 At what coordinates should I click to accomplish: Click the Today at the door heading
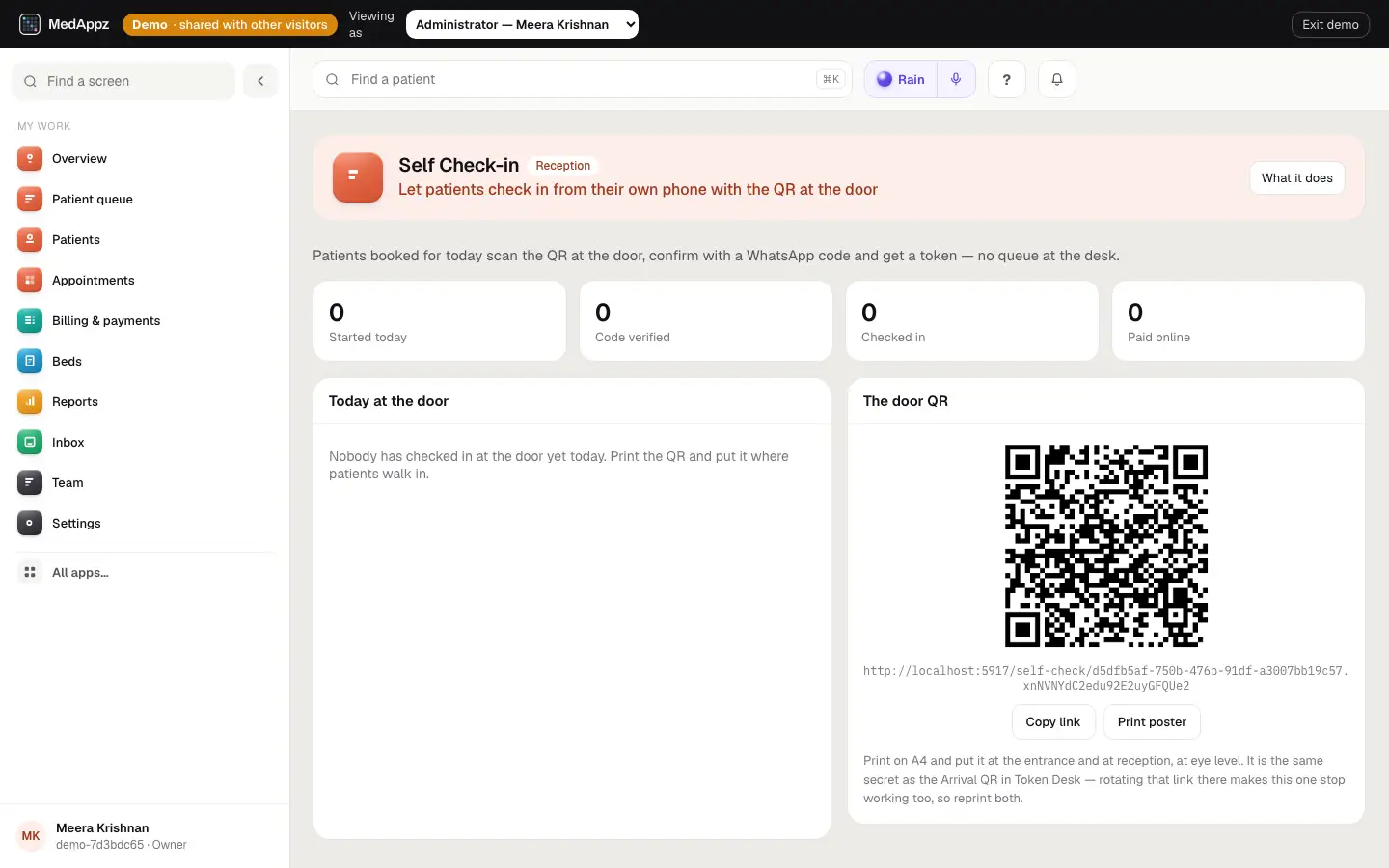click(x=389, y=401)
